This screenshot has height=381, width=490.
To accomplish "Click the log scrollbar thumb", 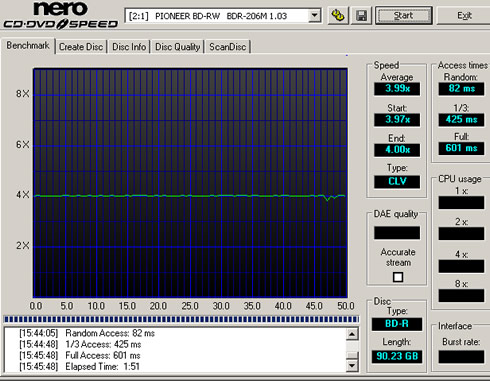I will 352,356.
